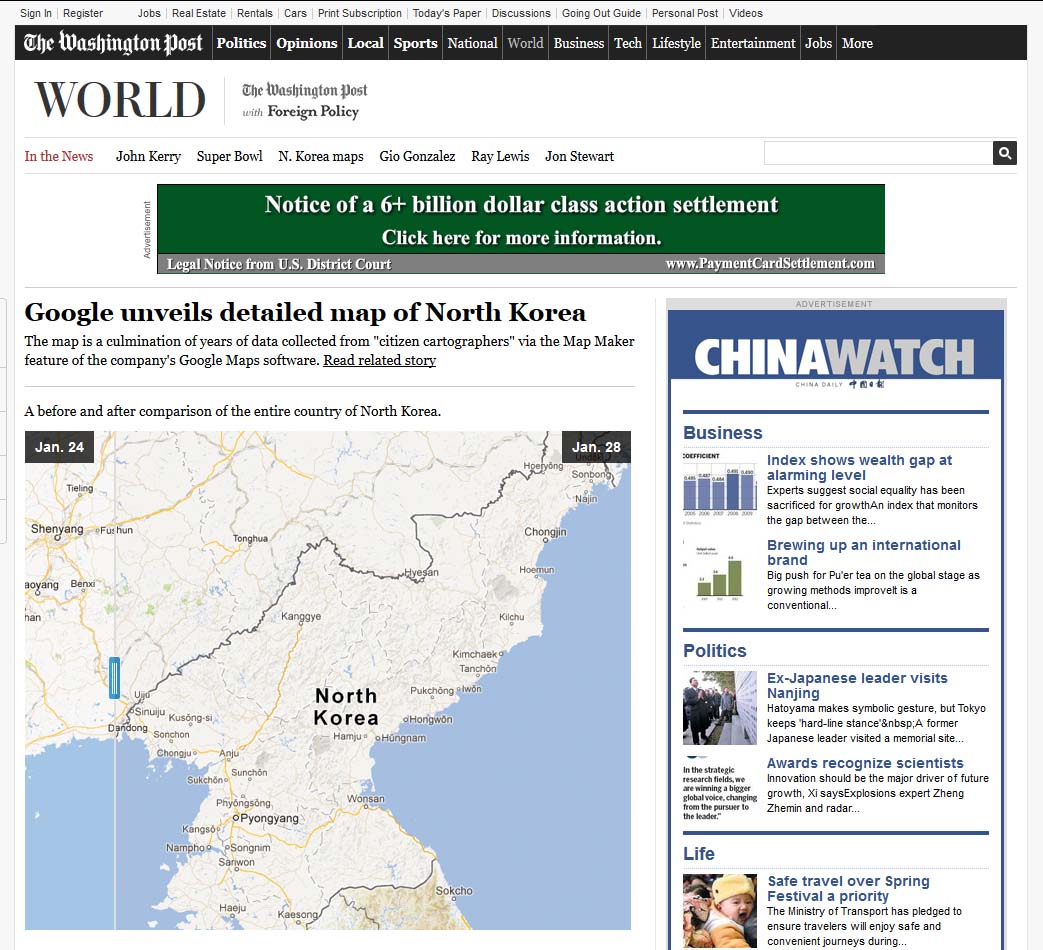This screenshot has height=950, width=1043.
Task: Open the Business section tab
Action: click(579, 43)
